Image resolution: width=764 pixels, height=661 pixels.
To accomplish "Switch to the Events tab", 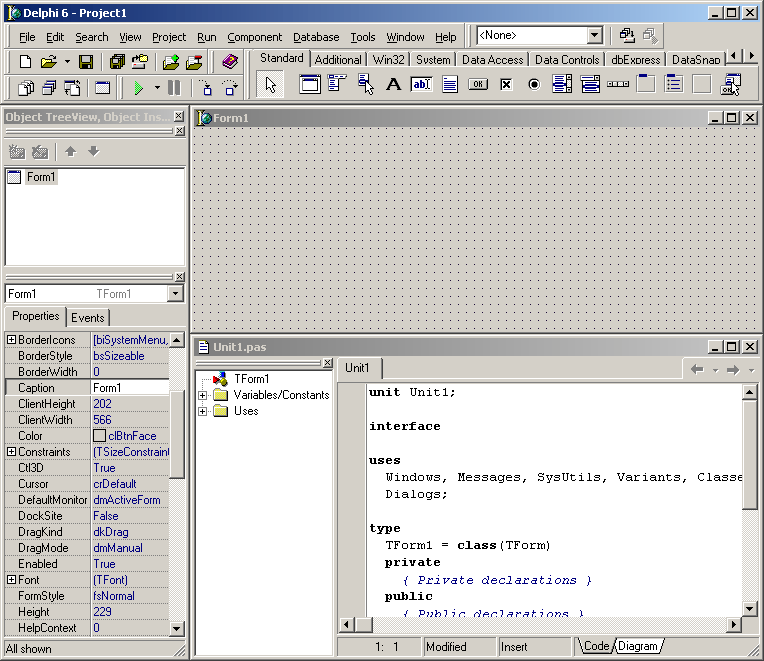I will 88,318.
